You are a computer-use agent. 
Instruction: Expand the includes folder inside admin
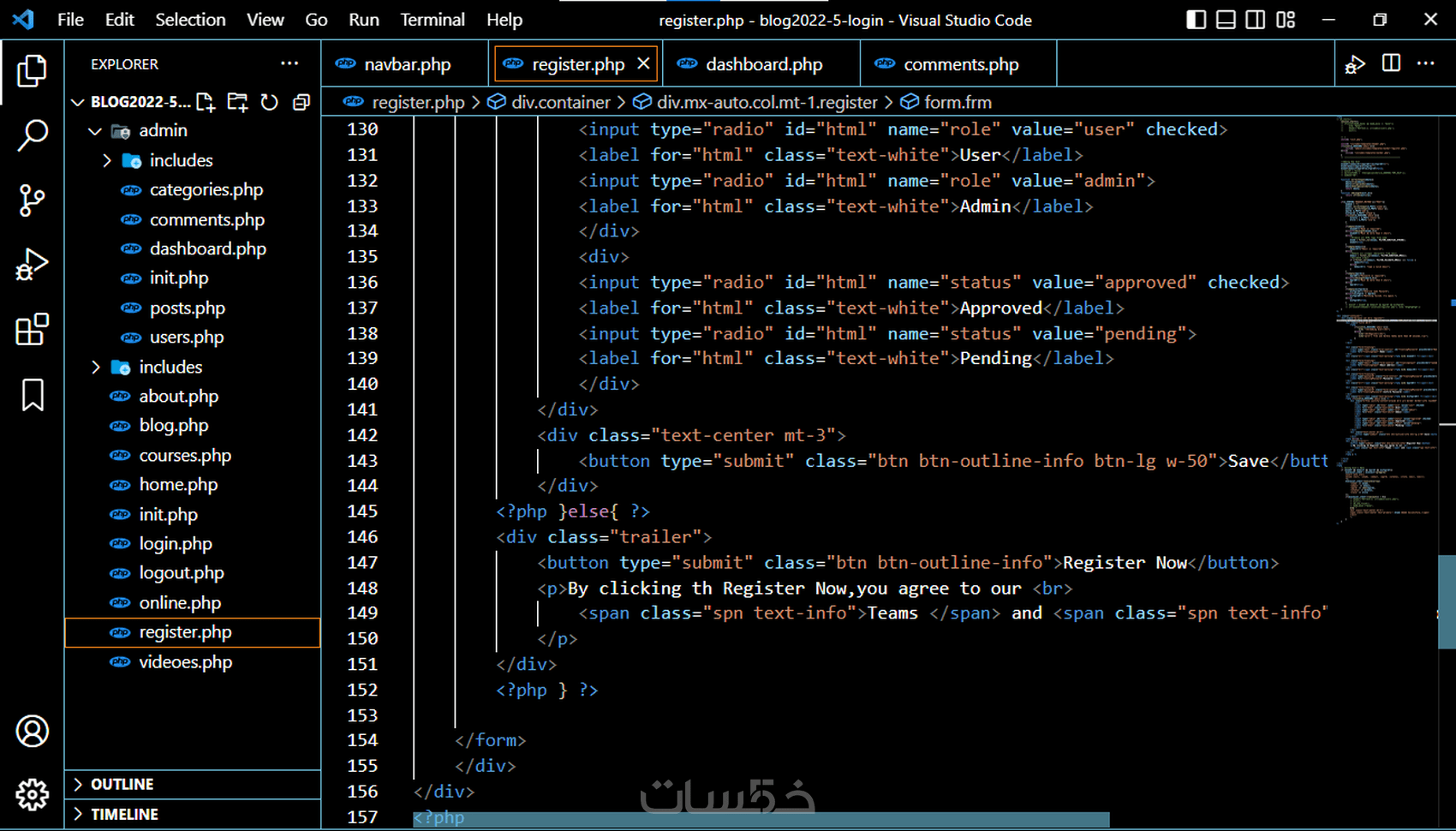107,160
